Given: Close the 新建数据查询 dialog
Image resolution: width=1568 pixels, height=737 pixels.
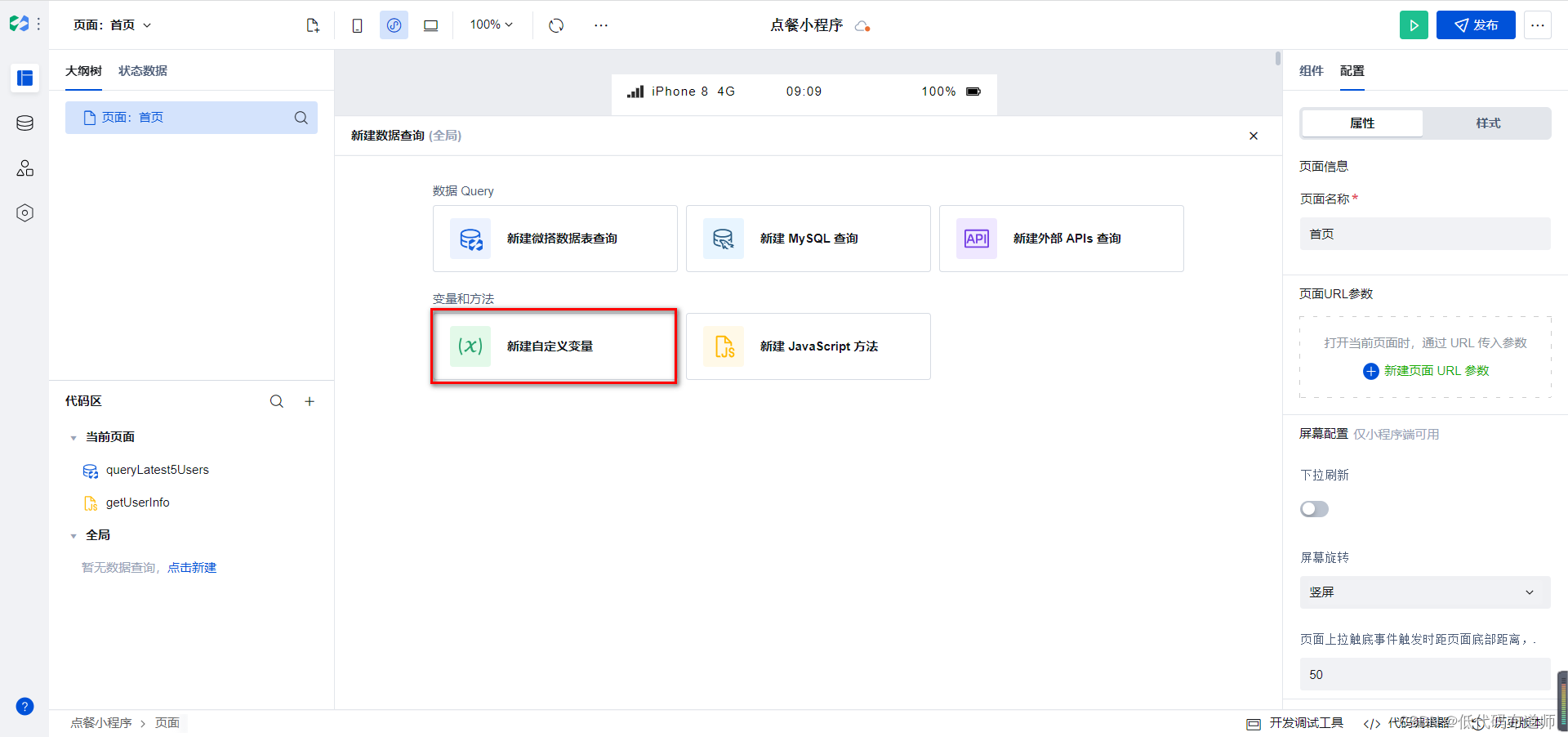Looking at the screenshot, I should (1254, 136).
